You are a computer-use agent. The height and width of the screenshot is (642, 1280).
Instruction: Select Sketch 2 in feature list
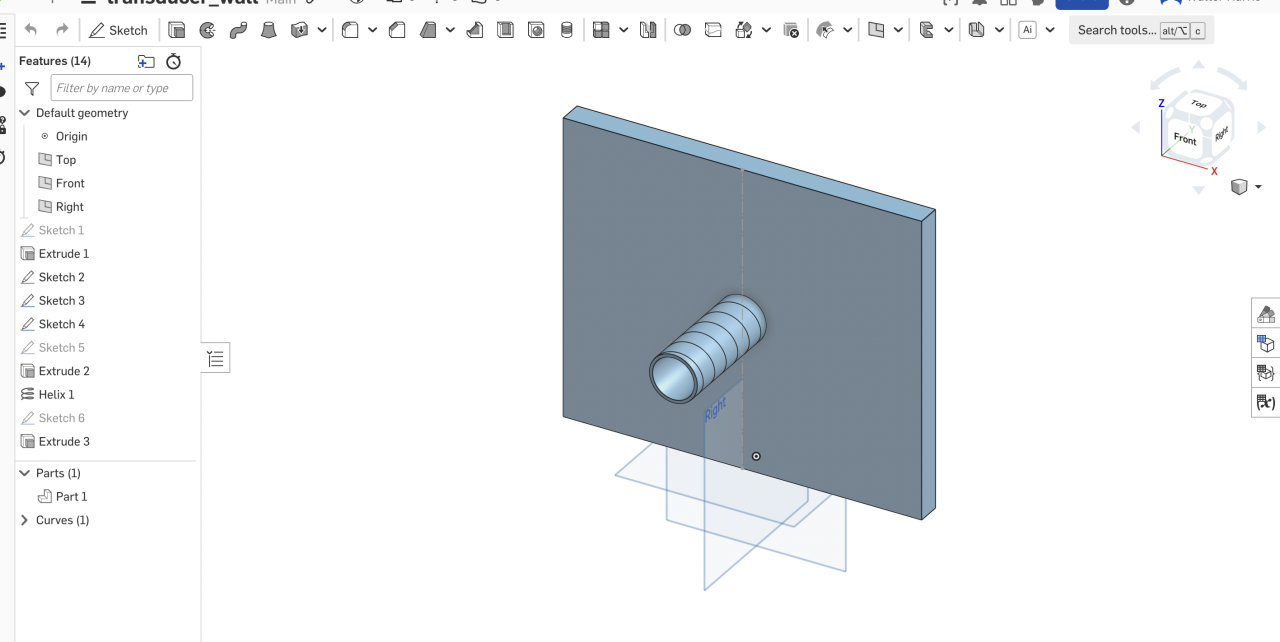(61, 277)
